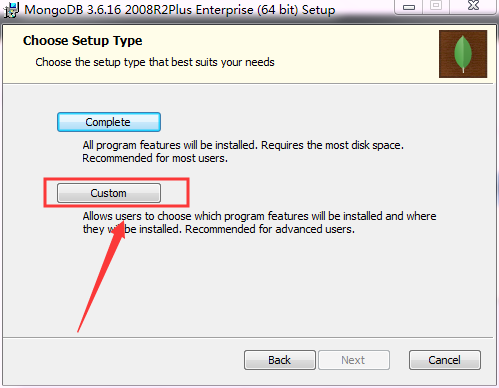Viewport: 499px width, 388px height.
Task: Click the greyed-out Next button
Action: pos(354,360)
